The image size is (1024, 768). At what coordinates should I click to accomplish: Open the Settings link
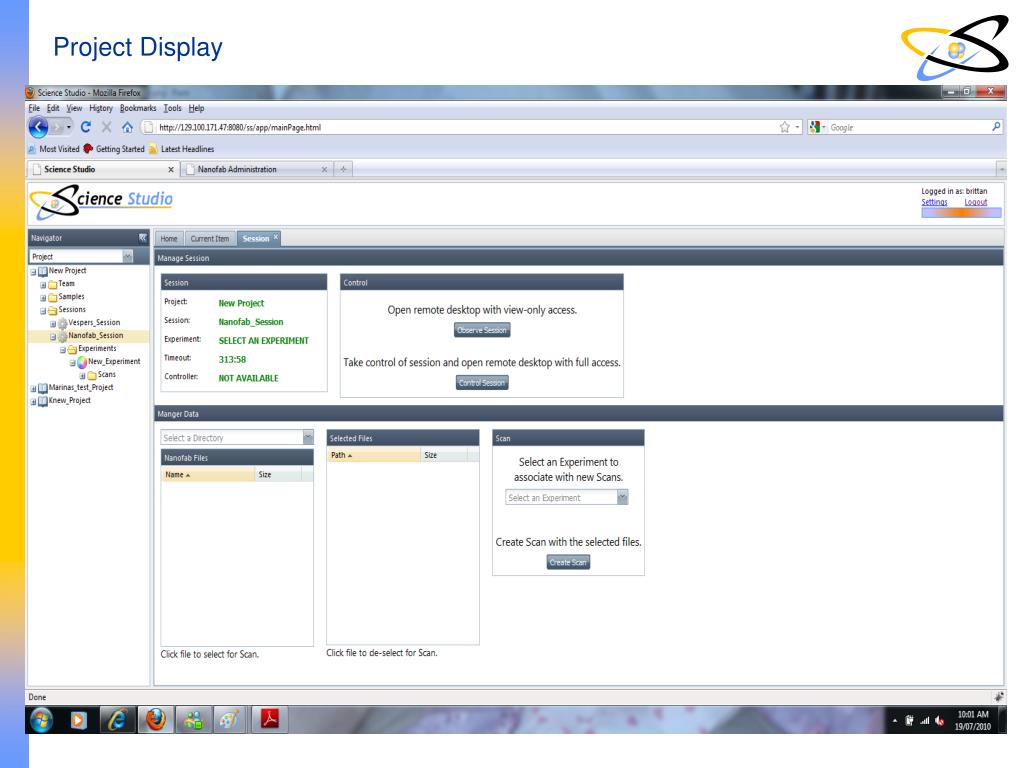(x=935, y=202)
